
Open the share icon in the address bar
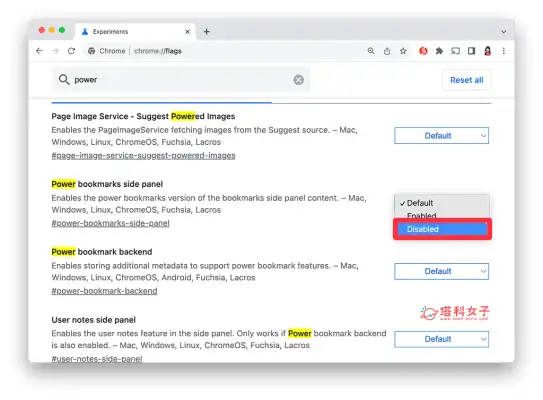point(387,51)
